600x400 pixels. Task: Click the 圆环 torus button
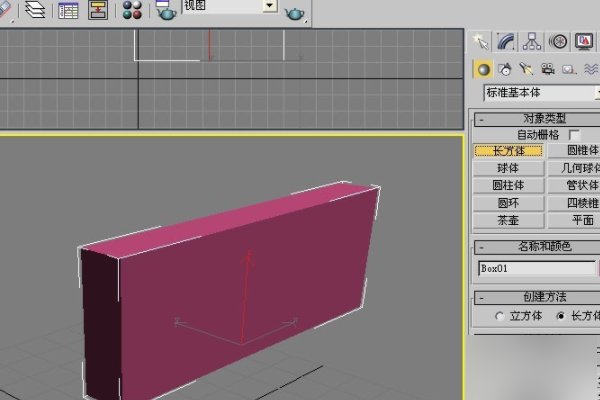(509, 203)
